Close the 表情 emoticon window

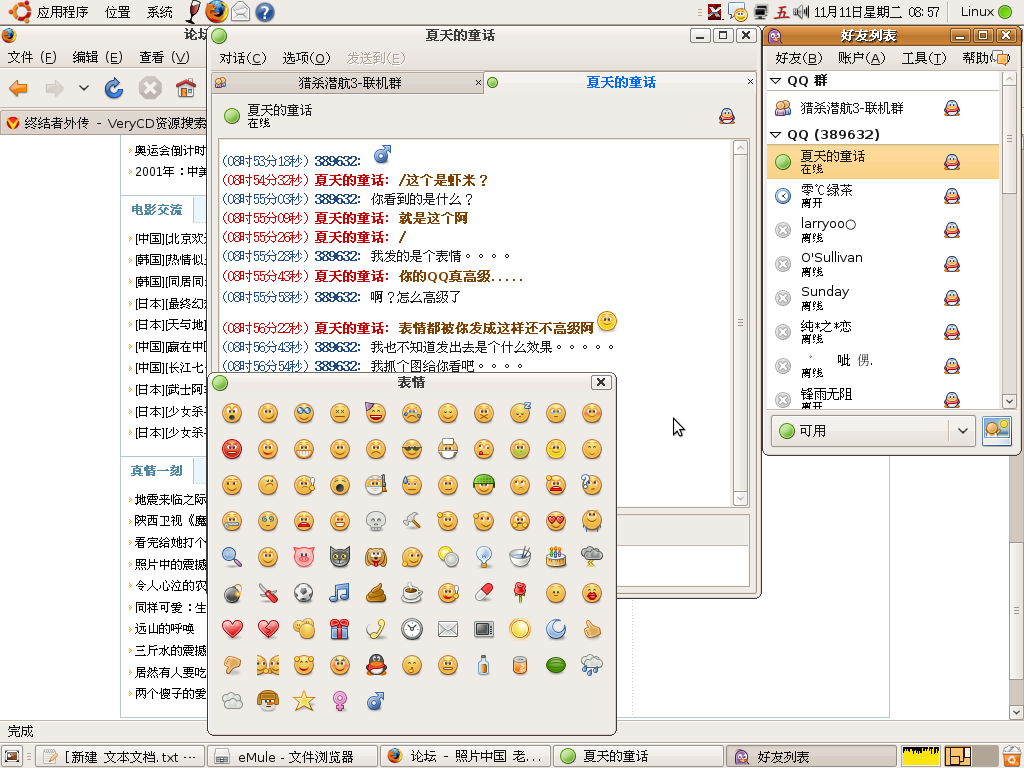click(601, 382)
